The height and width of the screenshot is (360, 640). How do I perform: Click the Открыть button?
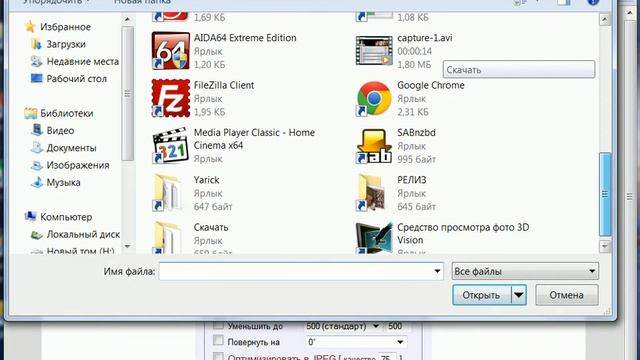tap(481, 295)
